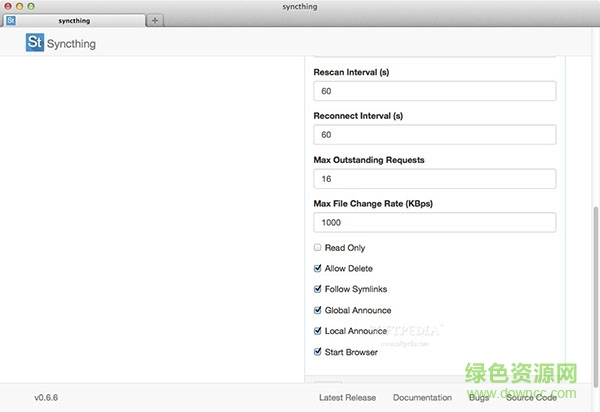Click the Reconnect Interval (s) label
This screenshot has height=412, width=600.
click(x=358, y=116)
